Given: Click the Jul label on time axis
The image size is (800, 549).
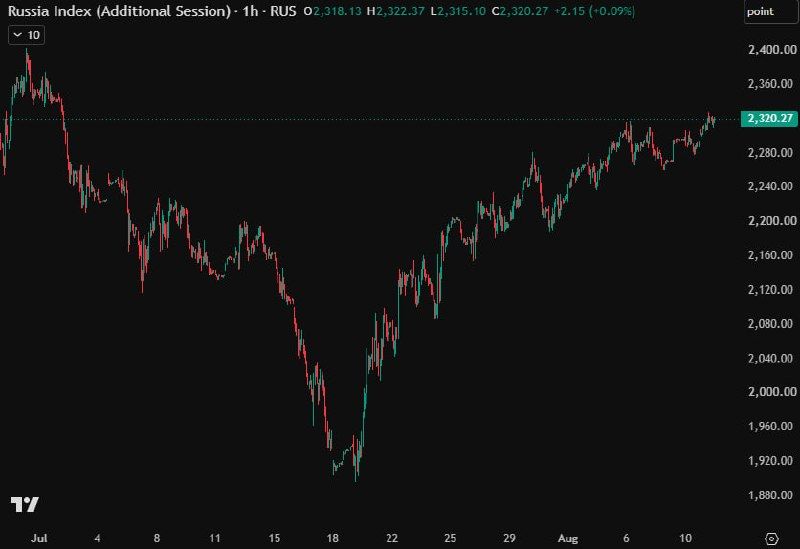Looking at the screenshot, I should point(39,538).
